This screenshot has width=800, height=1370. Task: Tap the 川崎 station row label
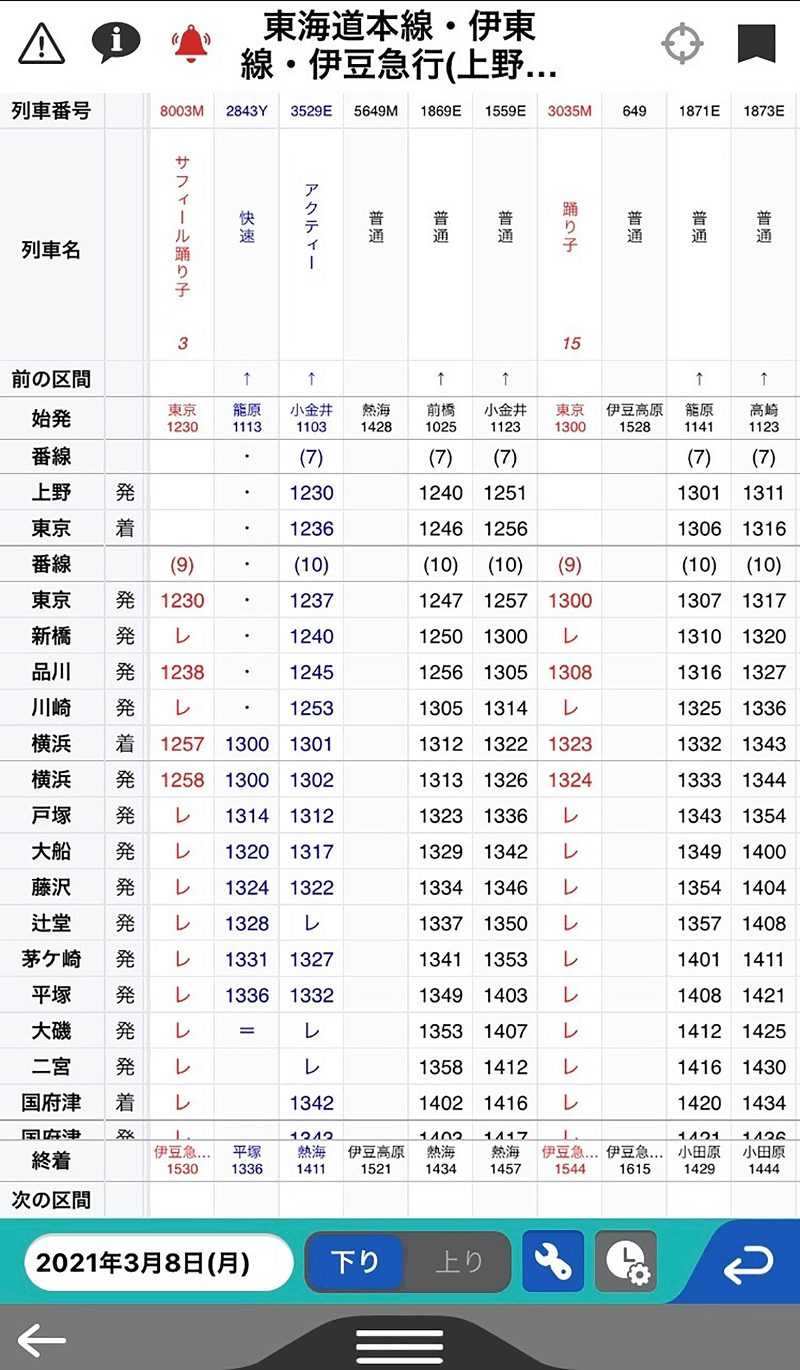[x=51, y=708]
